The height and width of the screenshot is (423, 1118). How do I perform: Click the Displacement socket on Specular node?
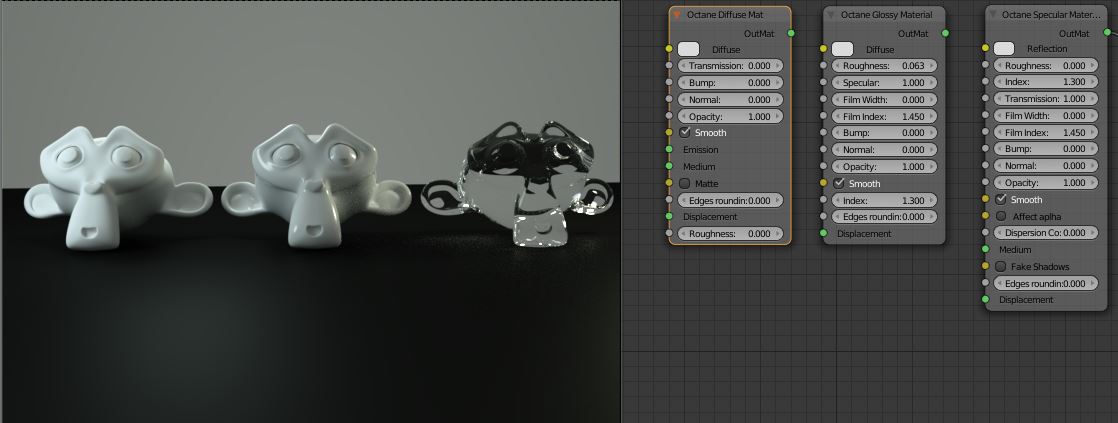[x=986, y=300]
